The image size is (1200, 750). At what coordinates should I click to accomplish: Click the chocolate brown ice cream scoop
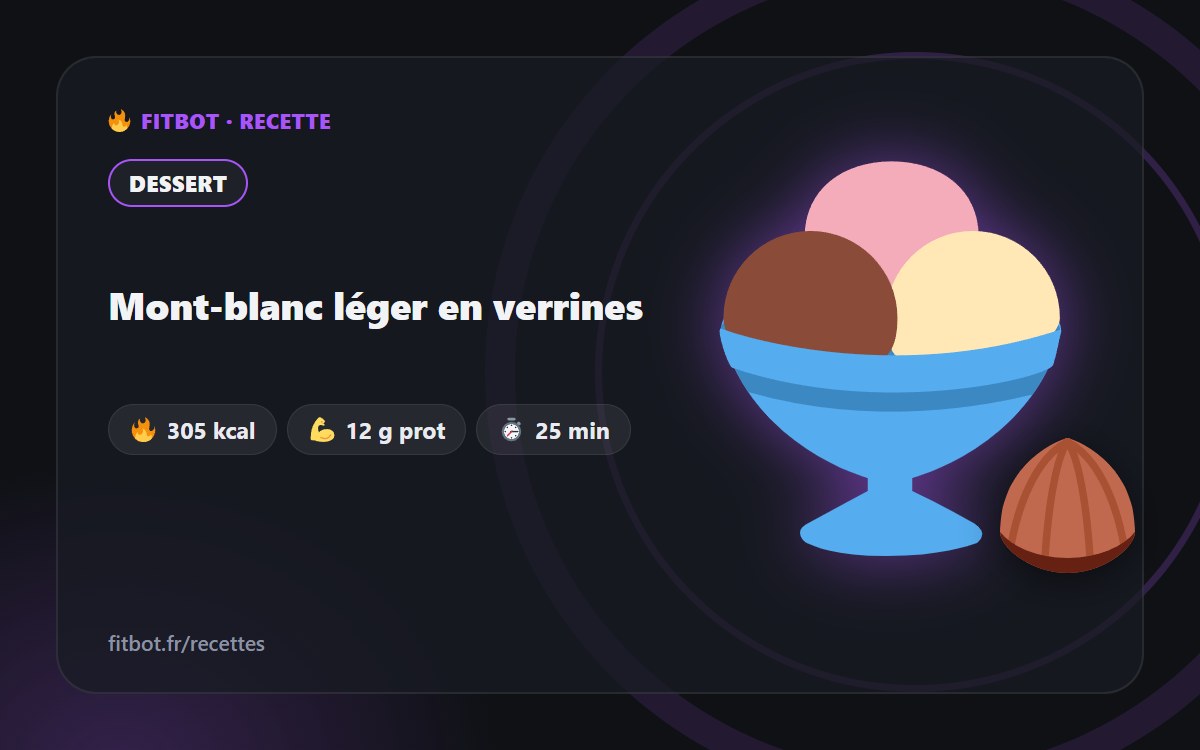[810, 293]
